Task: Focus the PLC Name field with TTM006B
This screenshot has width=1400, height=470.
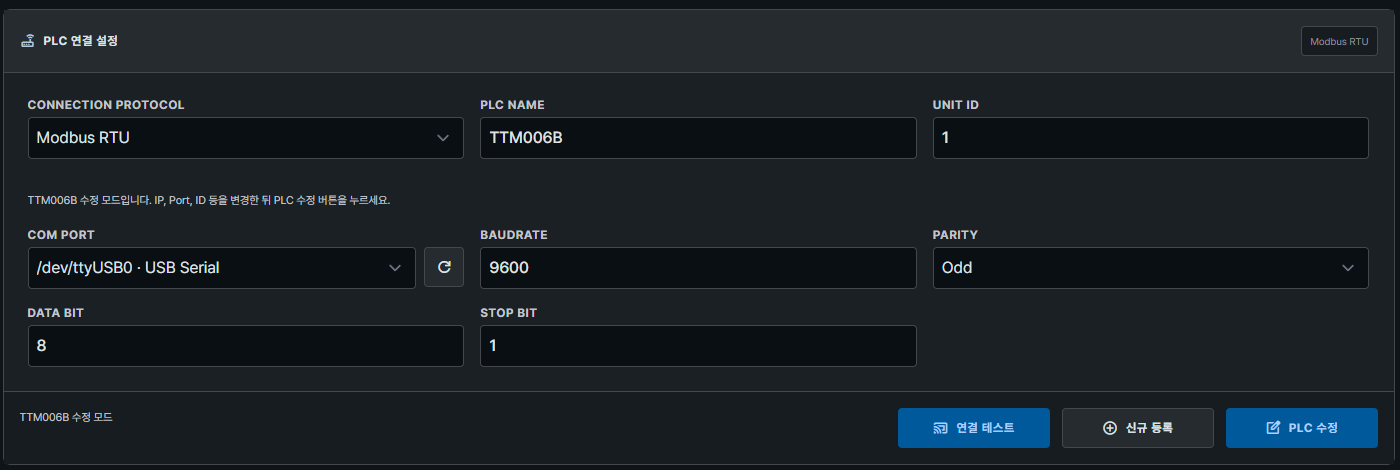Action: 698,138
